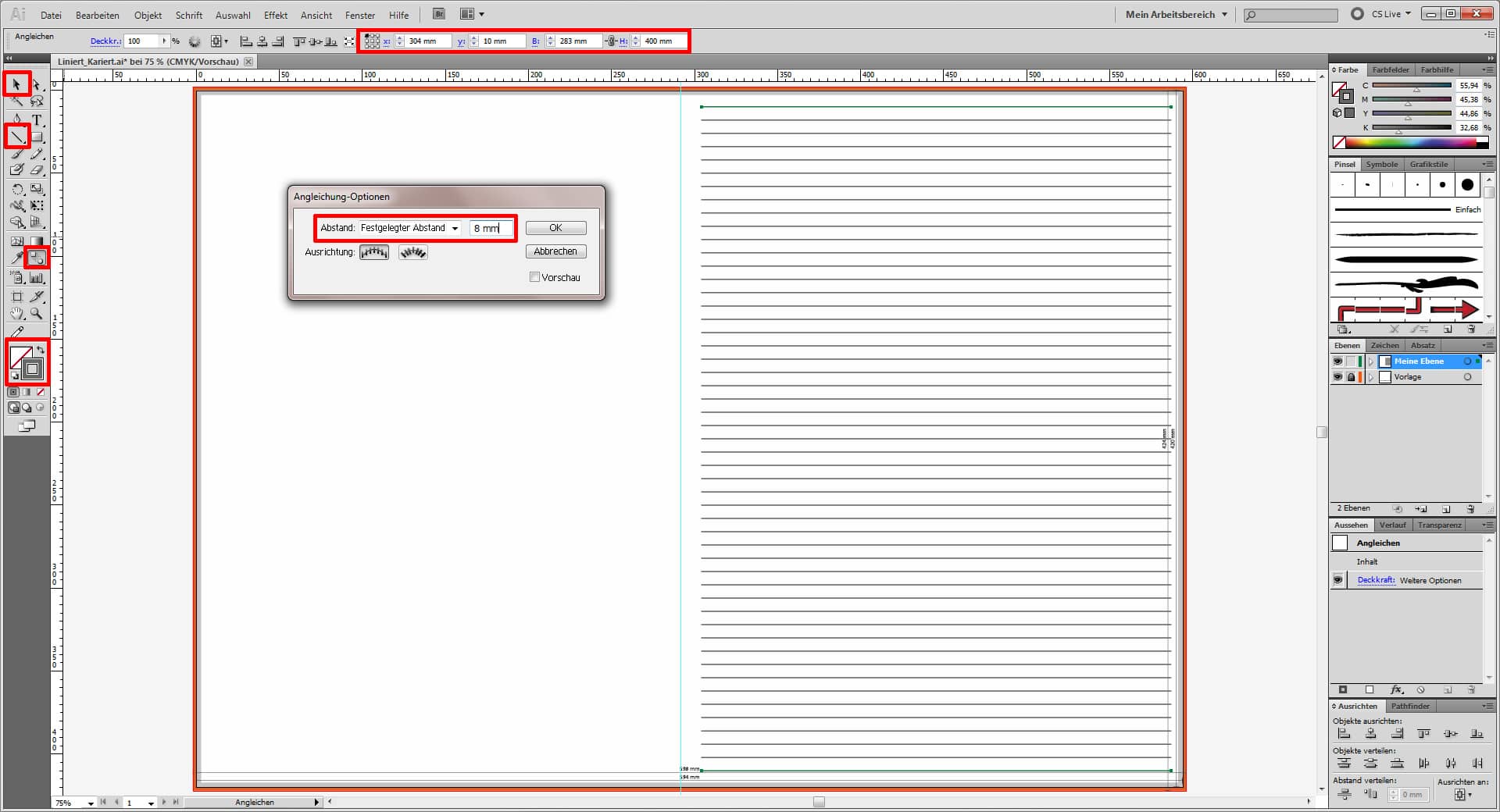This screenshot has width=1500, height=812.
Task: Click the Eyedropper tool
Action: pos(17,257)
